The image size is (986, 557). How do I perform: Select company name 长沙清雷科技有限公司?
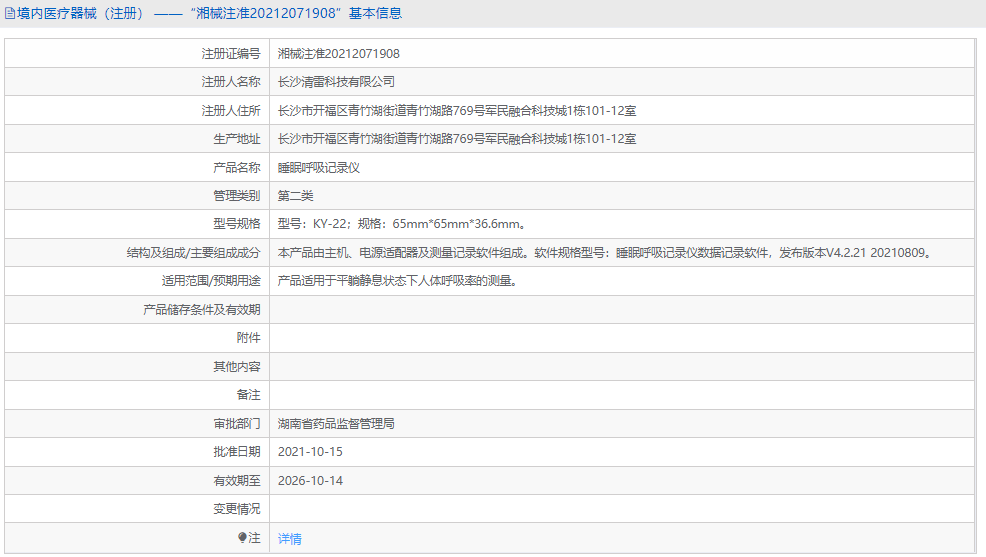tap(336, 82)
